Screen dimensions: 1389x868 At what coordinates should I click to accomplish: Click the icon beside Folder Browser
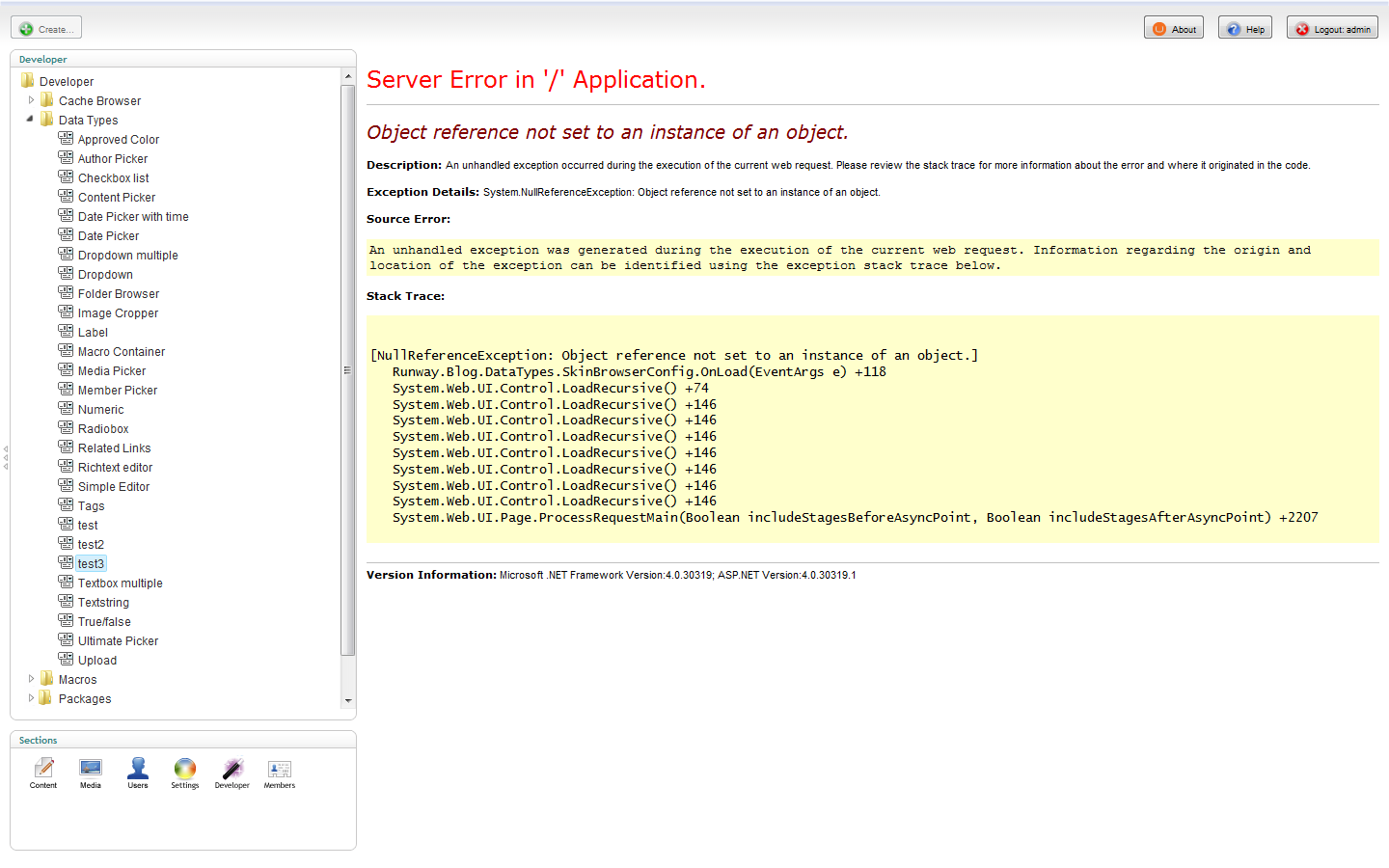pos(66,293)
